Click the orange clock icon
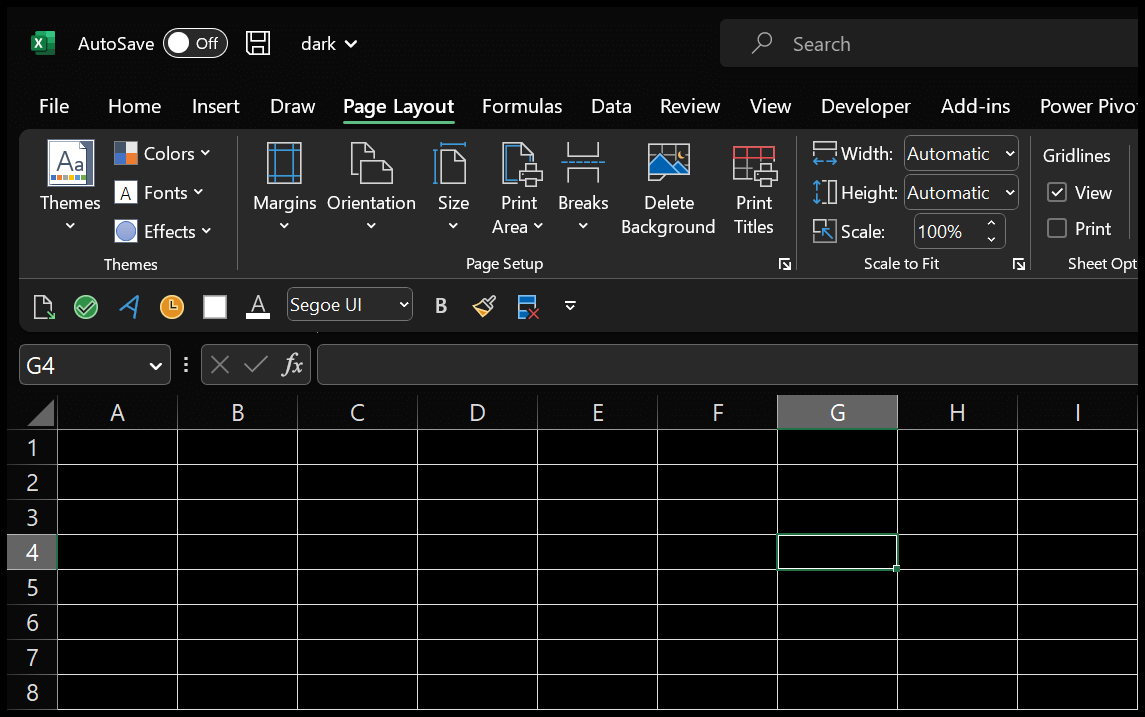This screenshot has height=717, width=1145. pos(172,307)
